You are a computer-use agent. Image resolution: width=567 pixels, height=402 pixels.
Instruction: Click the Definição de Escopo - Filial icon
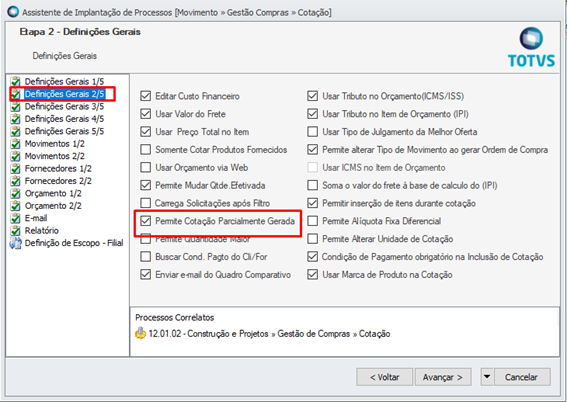[x=15, y=243]
